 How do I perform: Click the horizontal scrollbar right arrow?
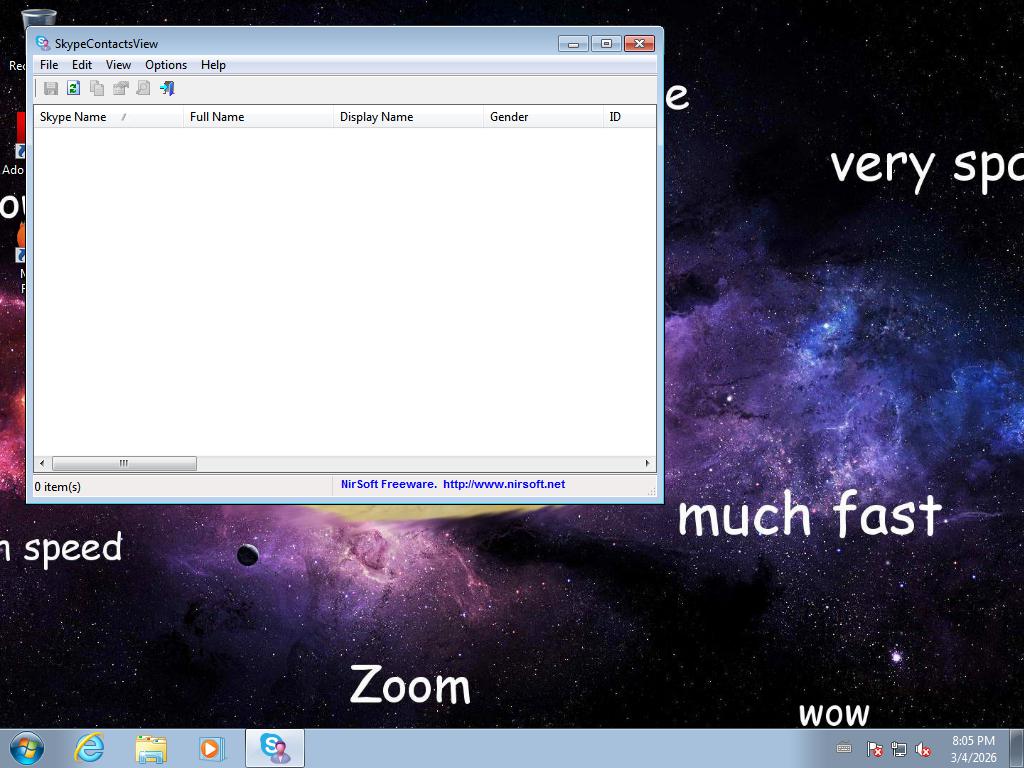pos(647,463)
